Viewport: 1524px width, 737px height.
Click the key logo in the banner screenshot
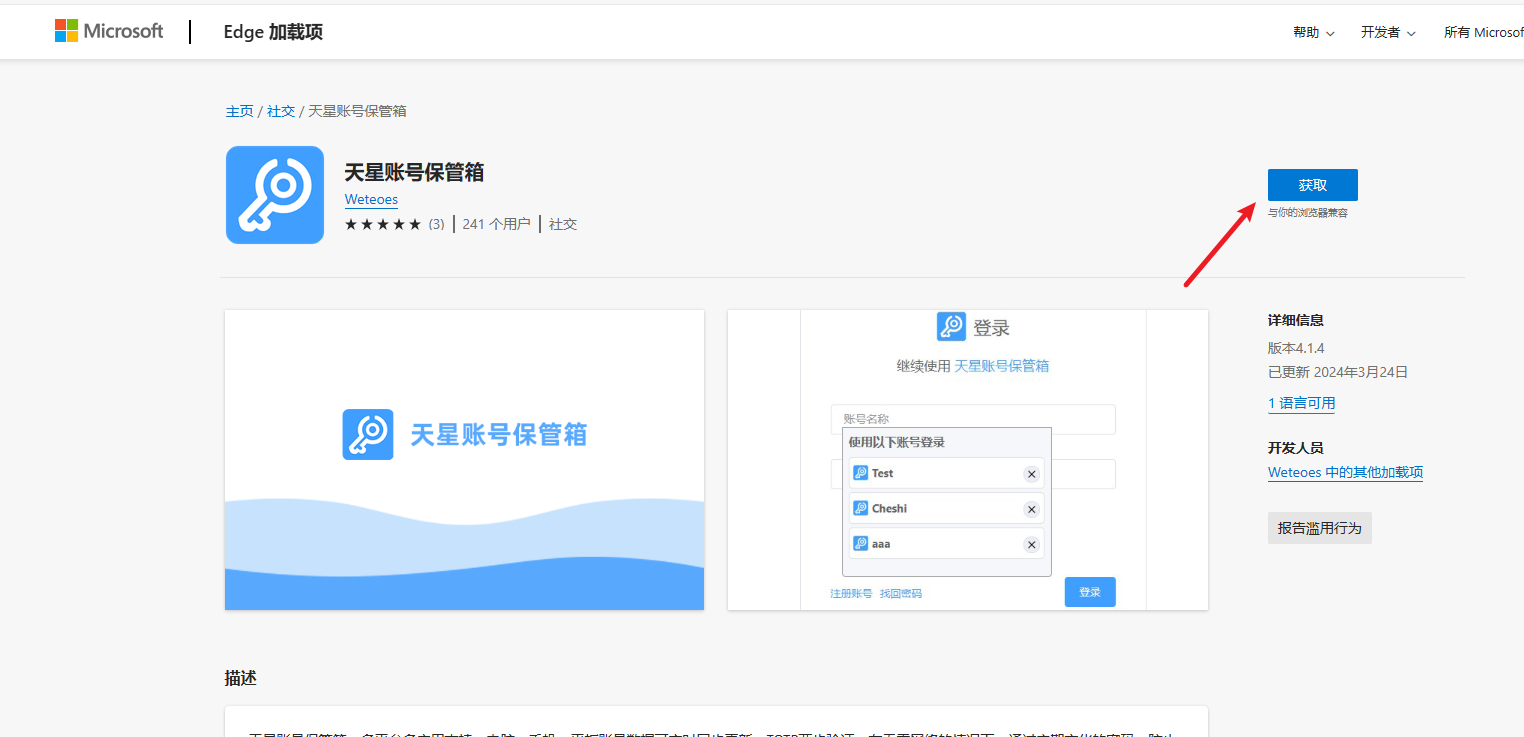[368, 434]
